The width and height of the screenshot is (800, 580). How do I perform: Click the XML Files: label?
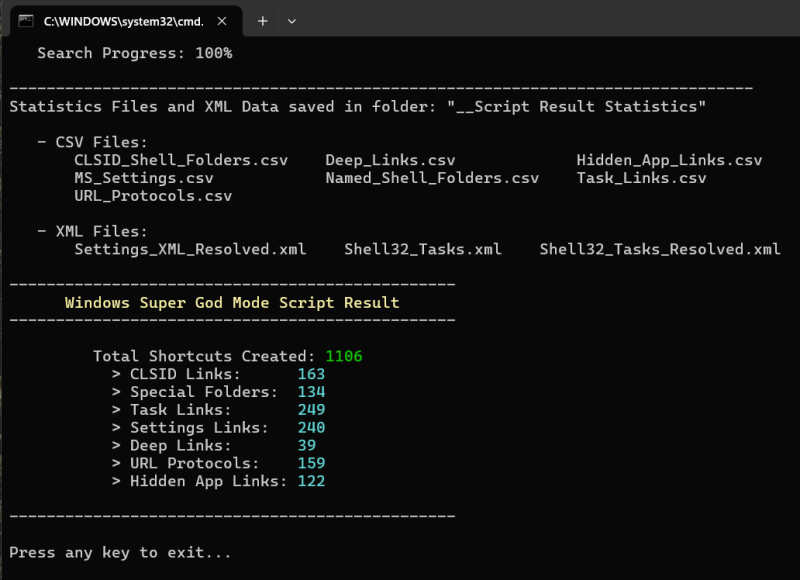[x=101, y=232]
